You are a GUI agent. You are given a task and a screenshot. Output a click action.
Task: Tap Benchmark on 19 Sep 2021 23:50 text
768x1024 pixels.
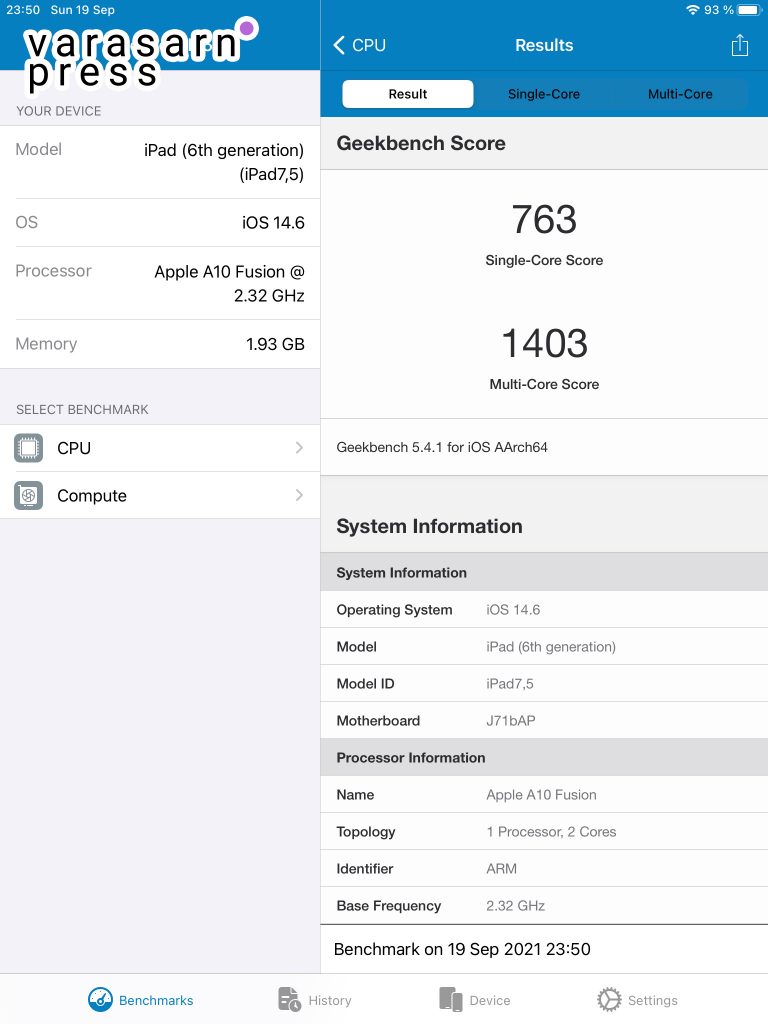tap(462, 949)
